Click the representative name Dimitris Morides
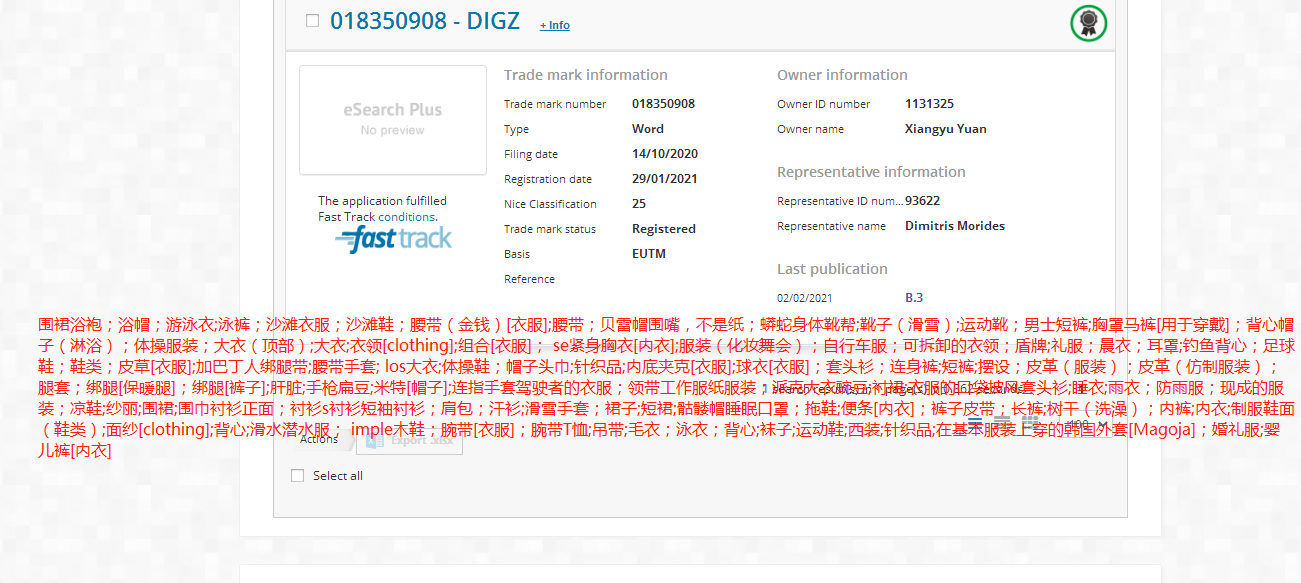 pyautogui.click(x=954, y=226)
